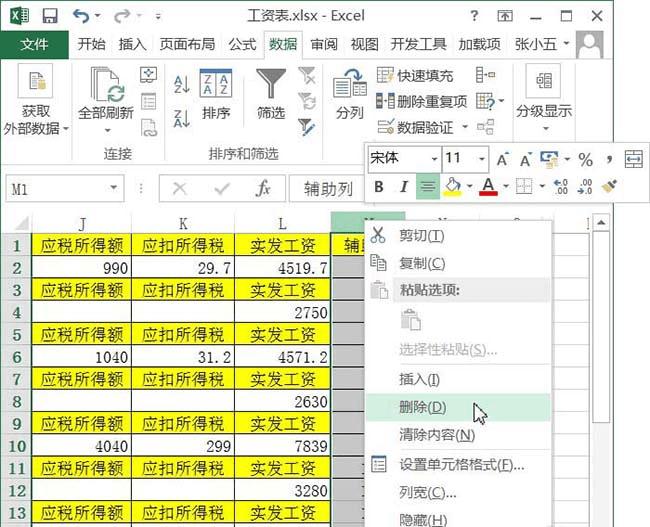Decrease decimal places in mini toolbar
650x527 pixels.
[585, 187]
